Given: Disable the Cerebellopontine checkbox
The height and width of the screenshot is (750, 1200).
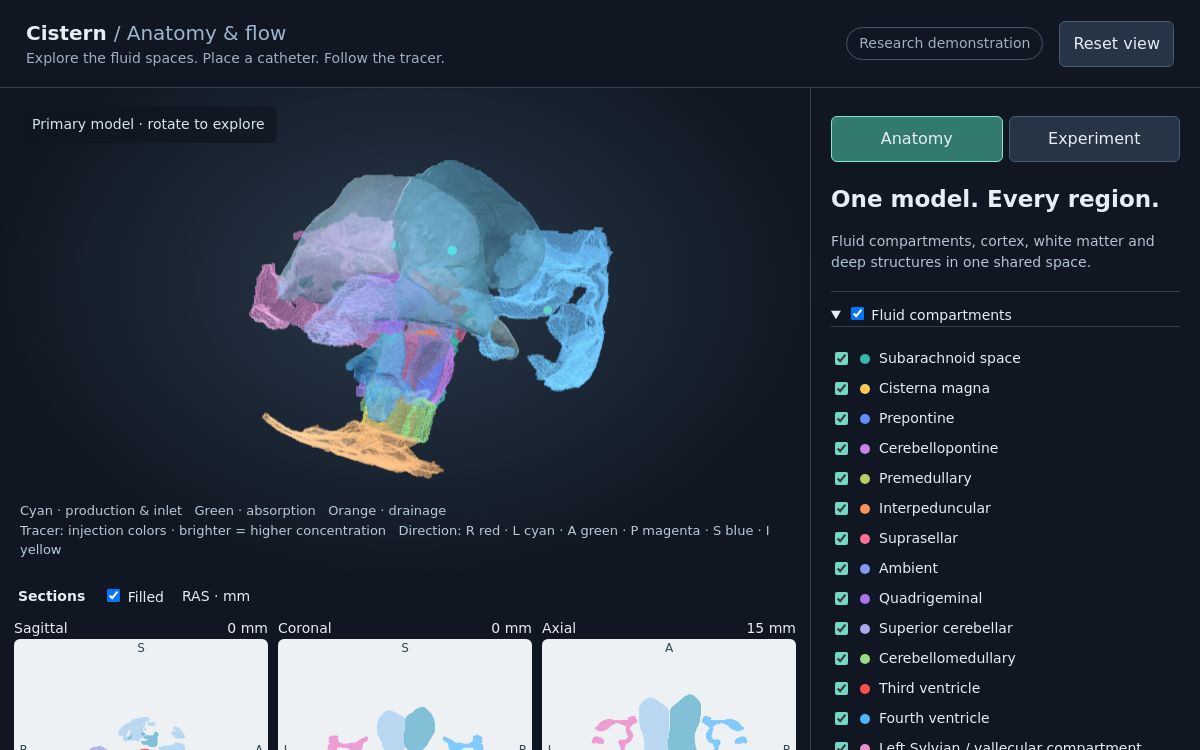Looking at the screenshot, I should (841, 448).
